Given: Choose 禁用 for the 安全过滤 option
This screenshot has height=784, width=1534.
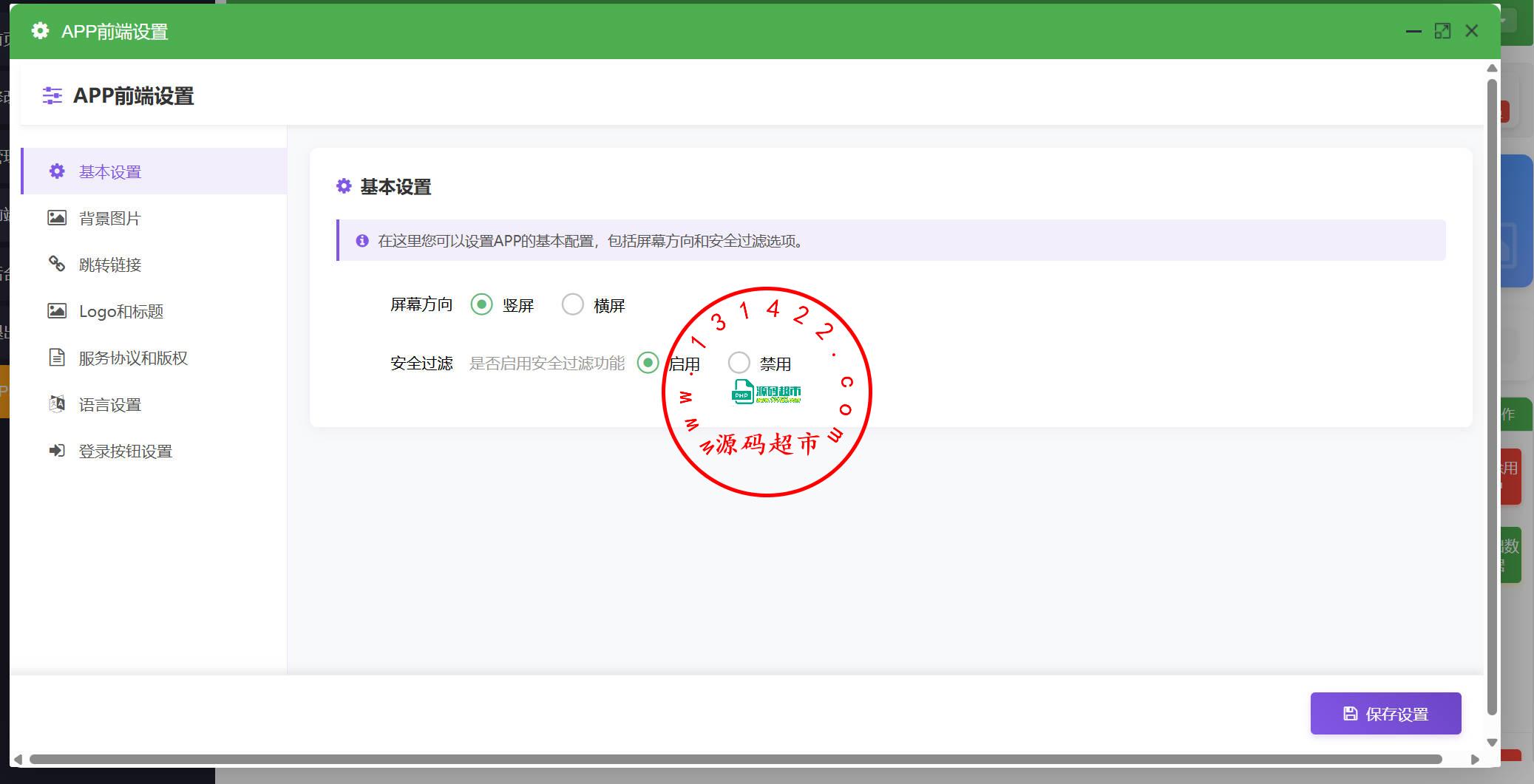Looking at the screenshot, I should [739, 363].
